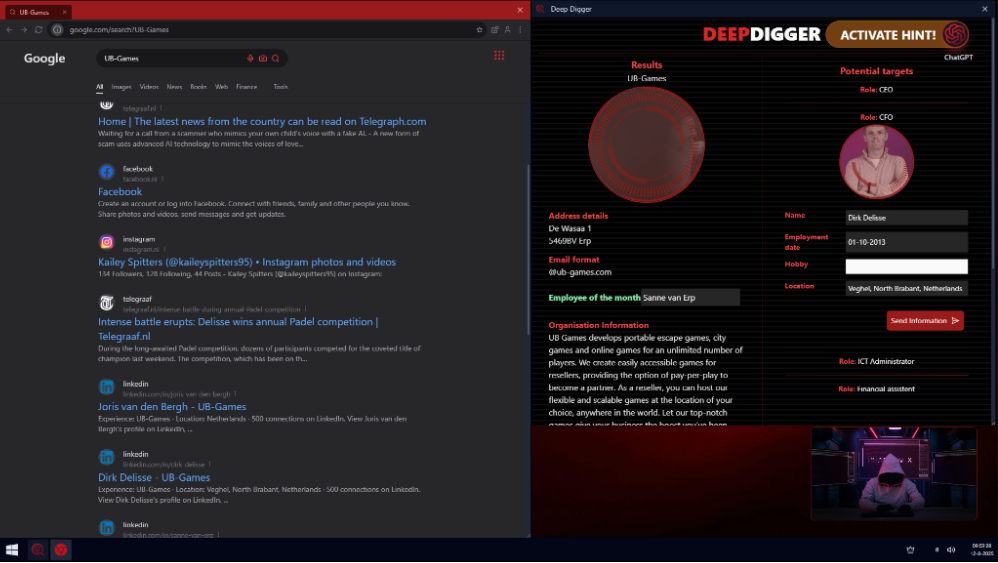Click the browser back arrow
998x563 pixels.
10,30
